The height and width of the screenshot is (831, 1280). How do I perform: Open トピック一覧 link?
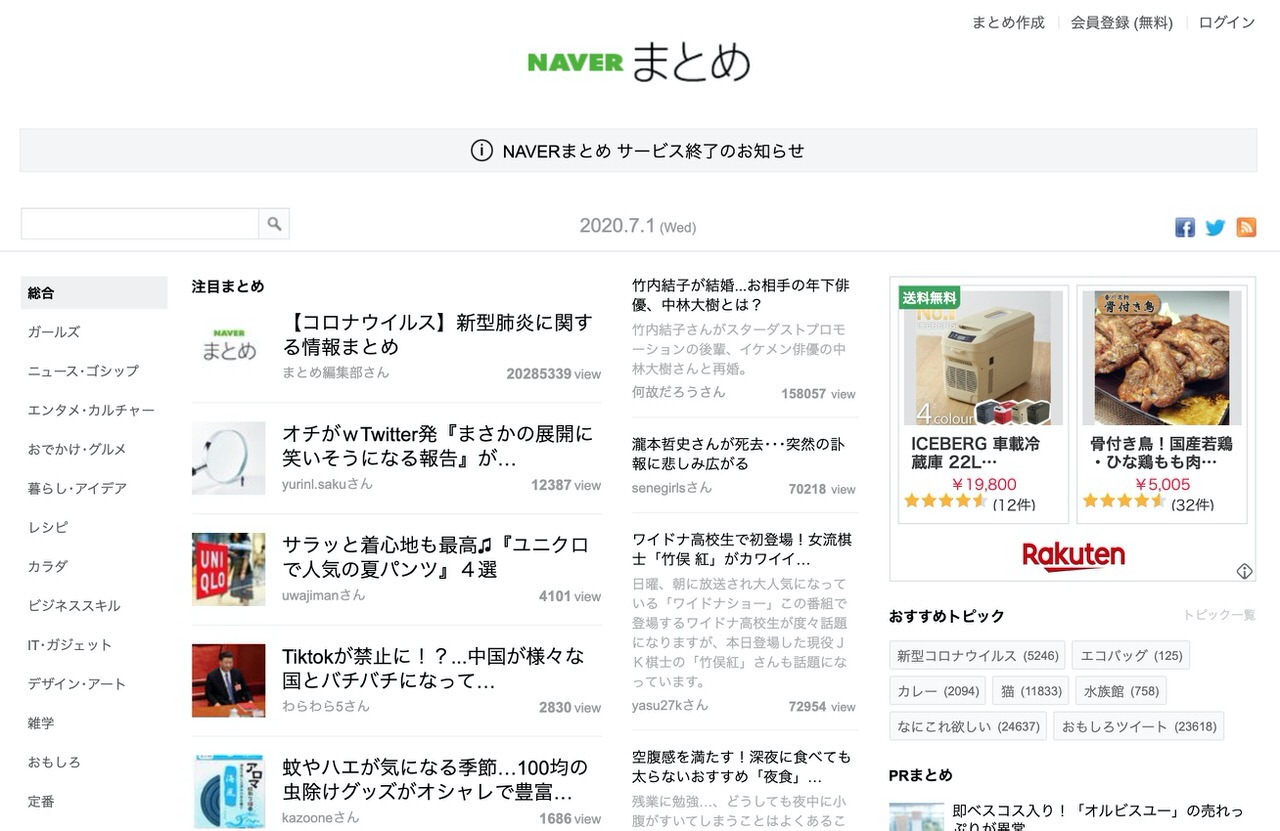1219,615
